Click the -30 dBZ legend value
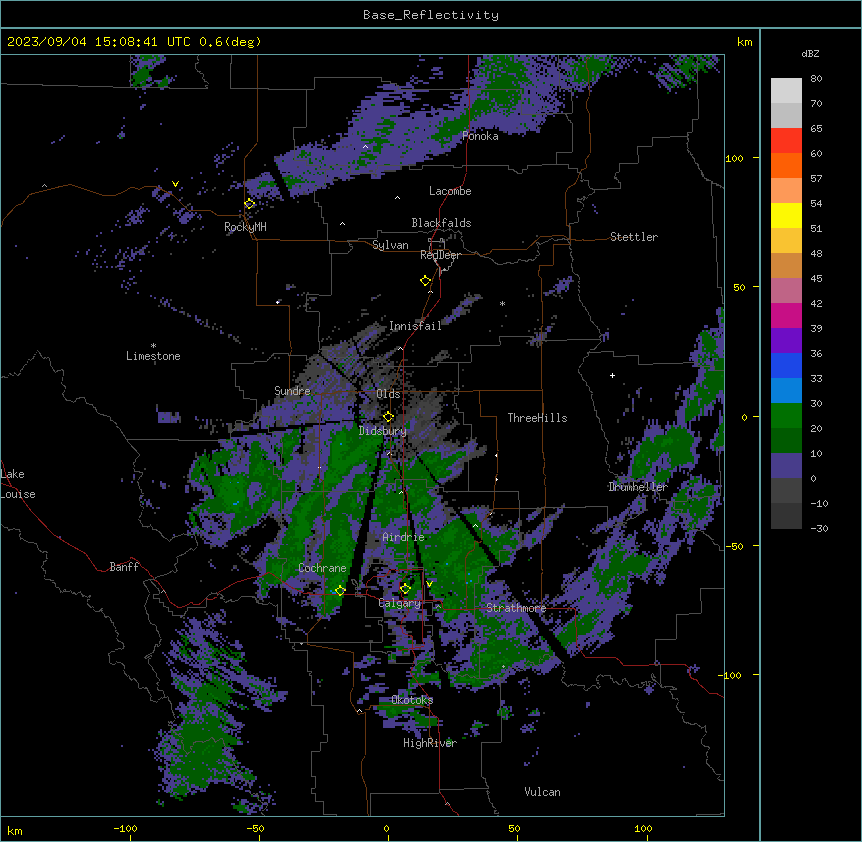862x842 pixels. pyautogui.click(x=819, y=528)
